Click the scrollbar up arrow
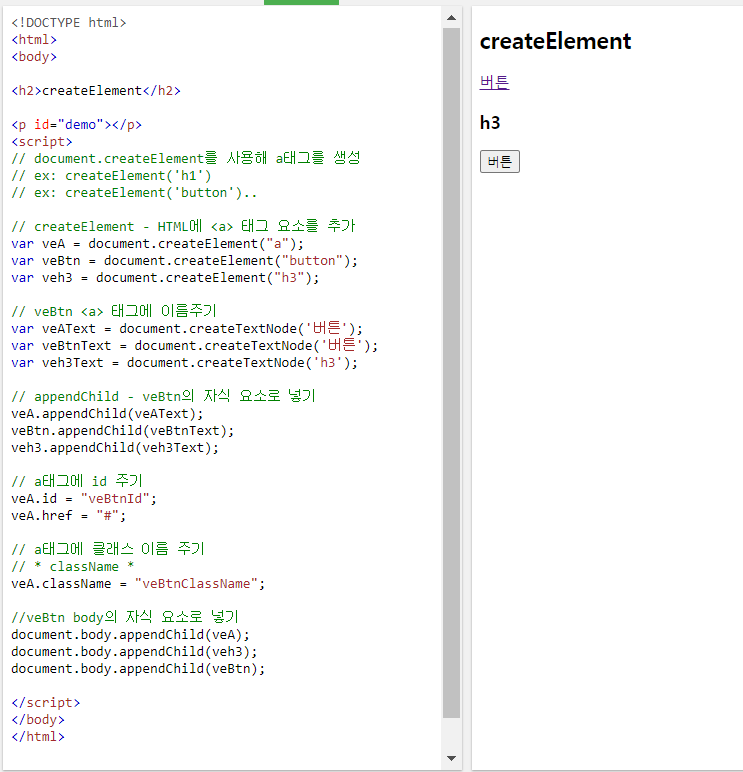Screen dimensions: 743x772 (x=451, y=18)
